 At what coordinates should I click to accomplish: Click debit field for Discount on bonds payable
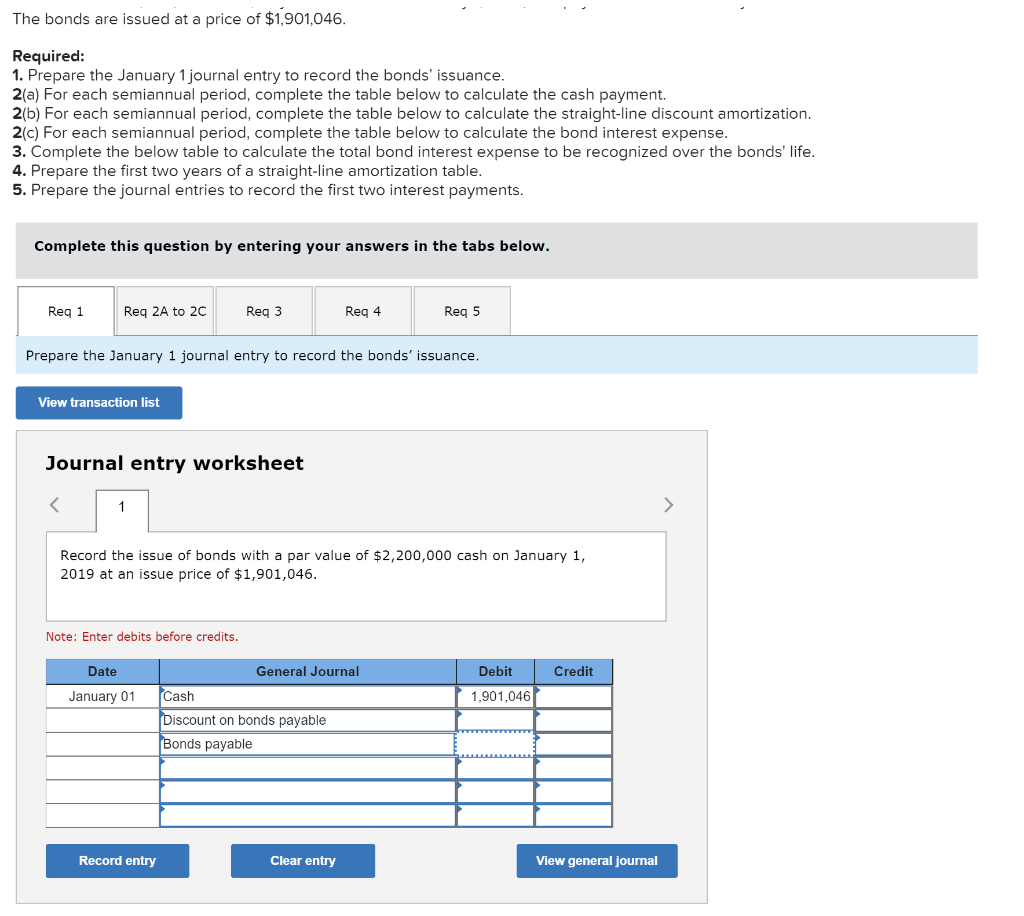coord(496,721)
